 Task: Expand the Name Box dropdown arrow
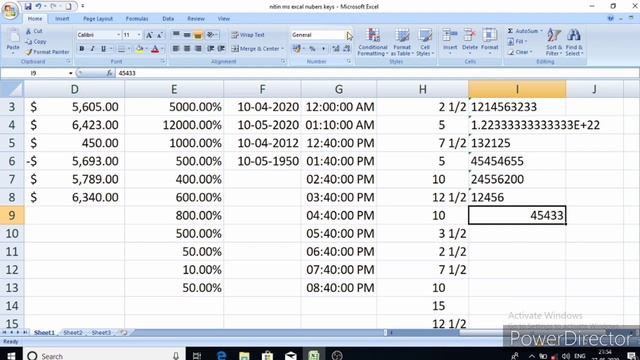(x=71, y=73)
